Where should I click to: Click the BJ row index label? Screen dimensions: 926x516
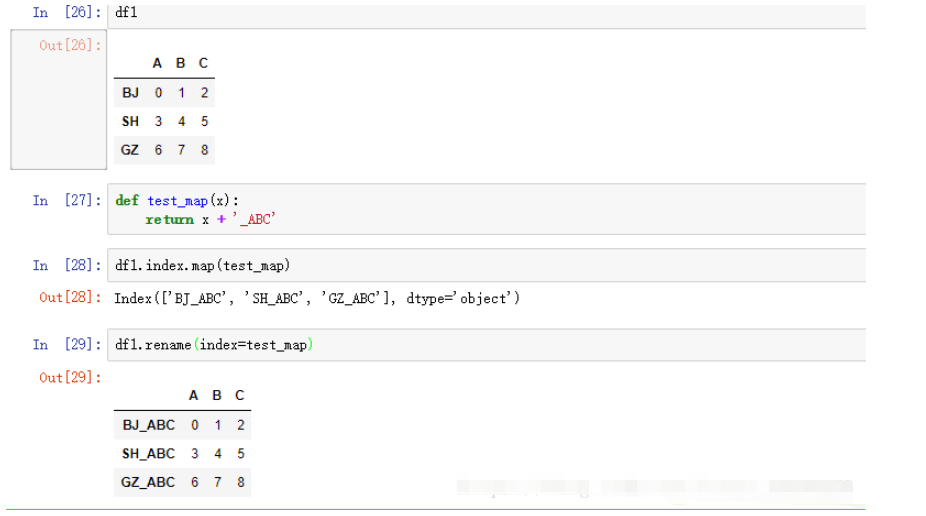pyautogui.click(x=131, y=93)
